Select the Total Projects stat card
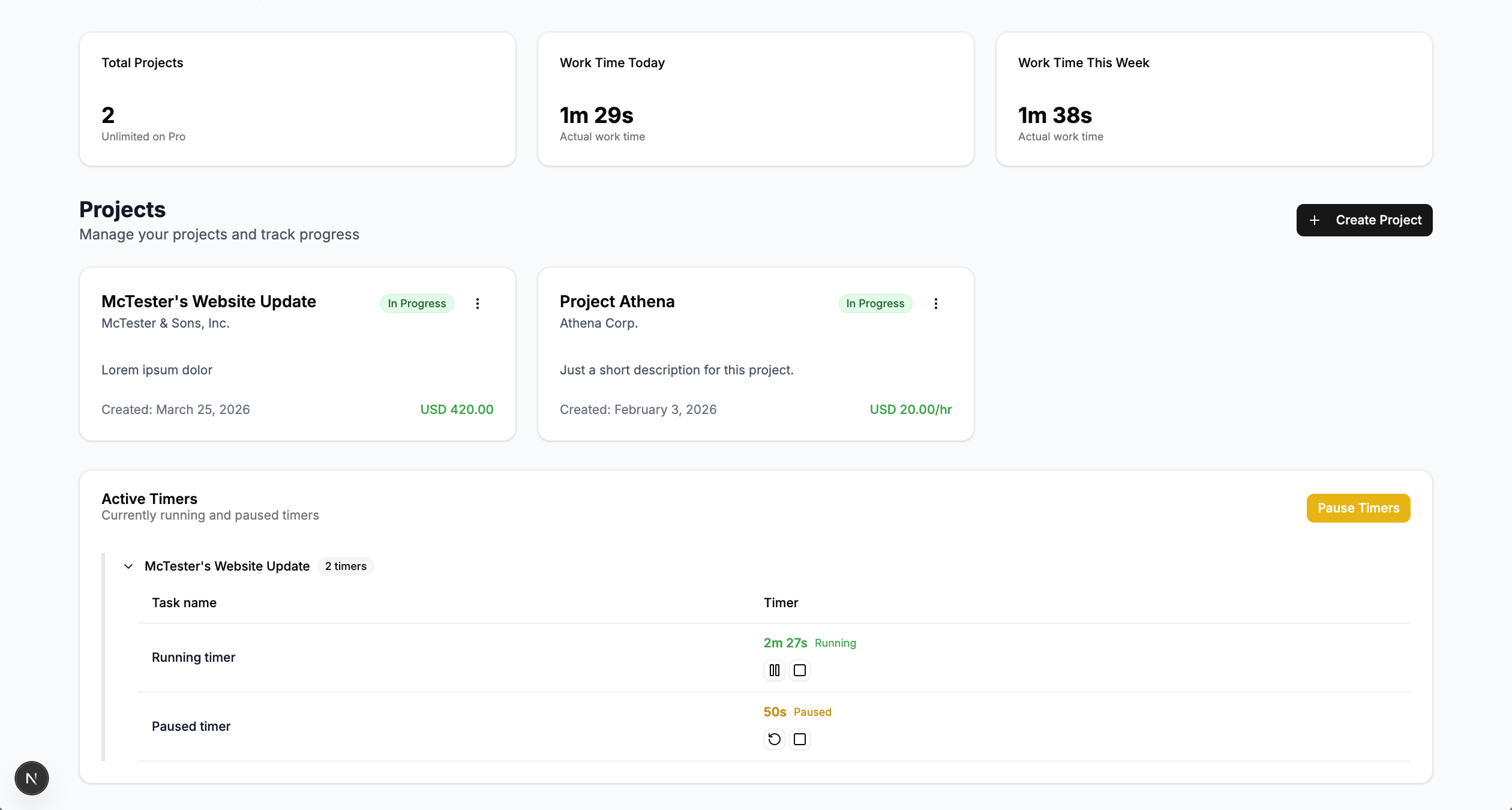1512x810 pixels. pyautogui.click(x=297, y=99)
